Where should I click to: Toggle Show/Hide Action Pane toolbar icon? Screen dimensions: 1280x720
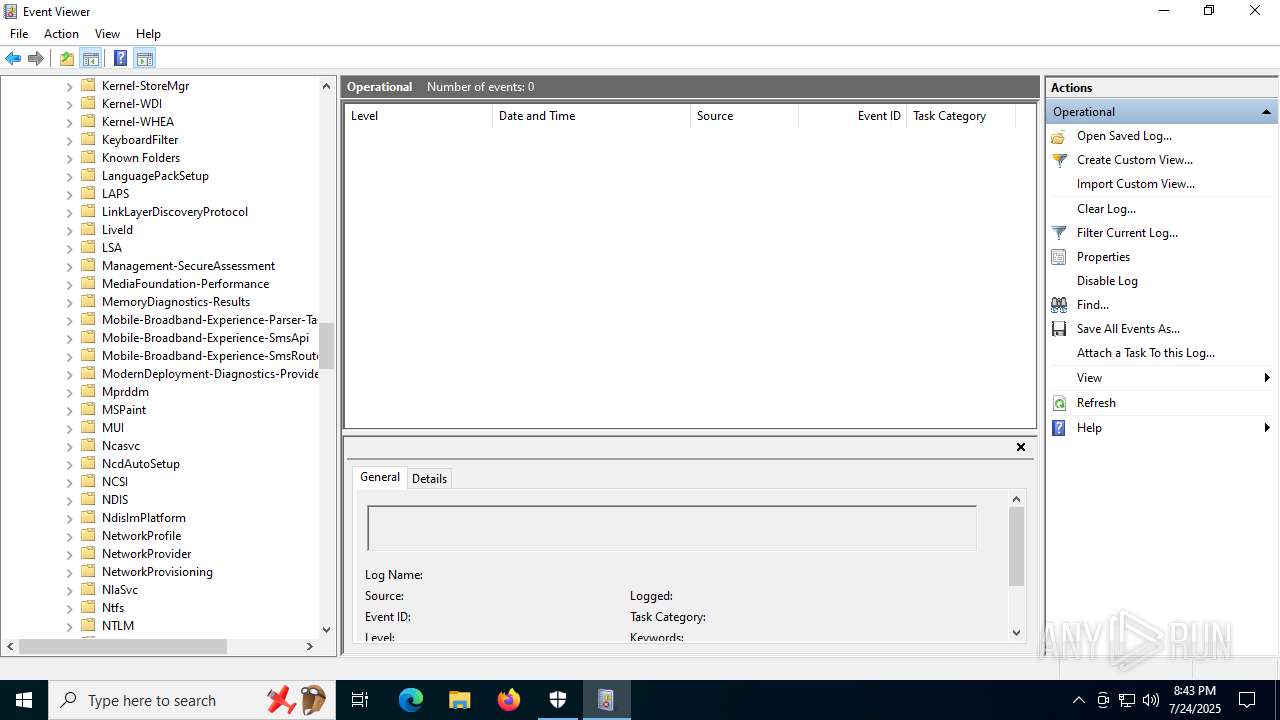[x=144, y=58]
